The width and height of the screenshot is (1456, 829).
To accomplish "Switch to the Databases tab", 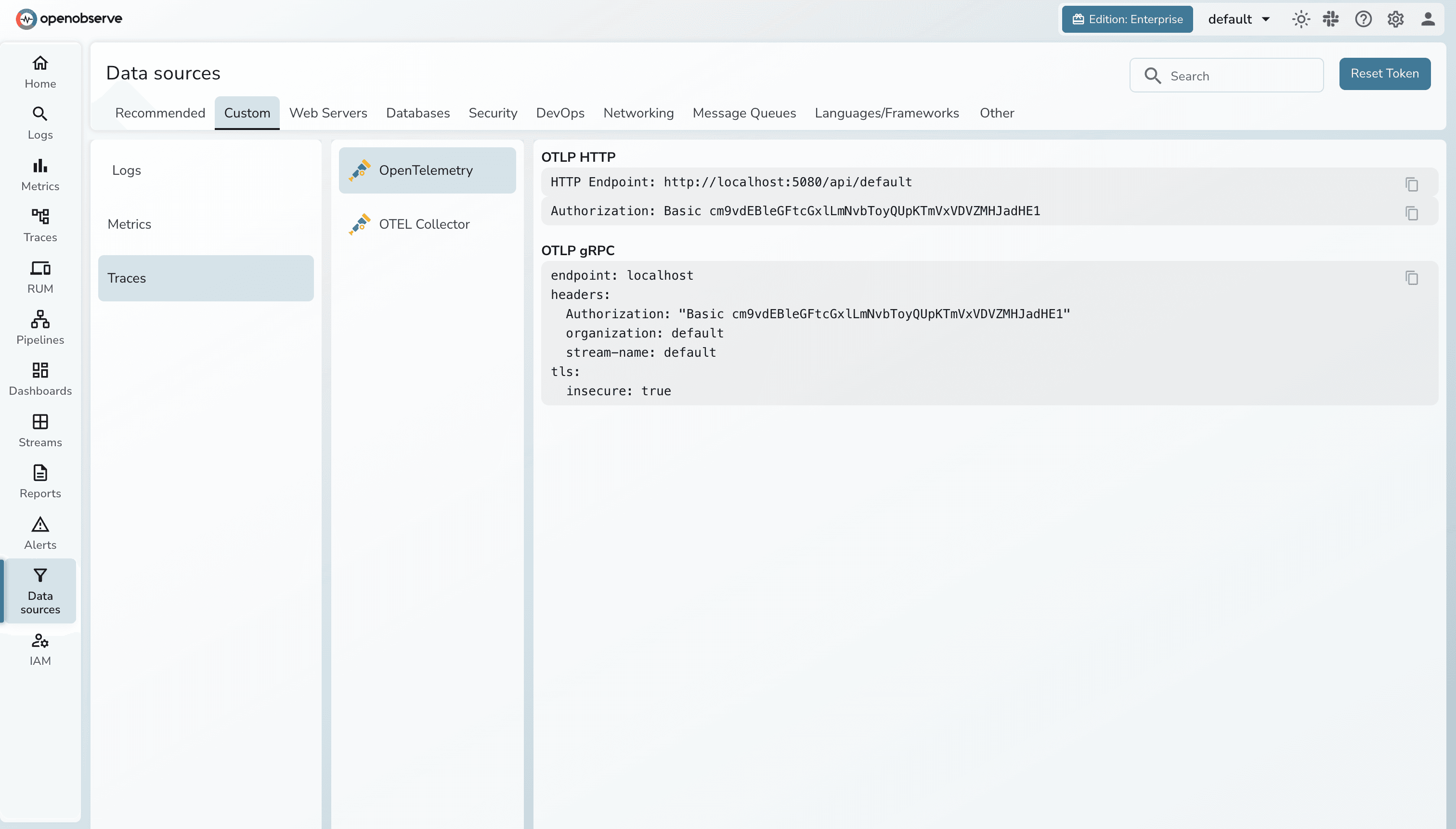I will pyautogui.click(x=417, y=113).
